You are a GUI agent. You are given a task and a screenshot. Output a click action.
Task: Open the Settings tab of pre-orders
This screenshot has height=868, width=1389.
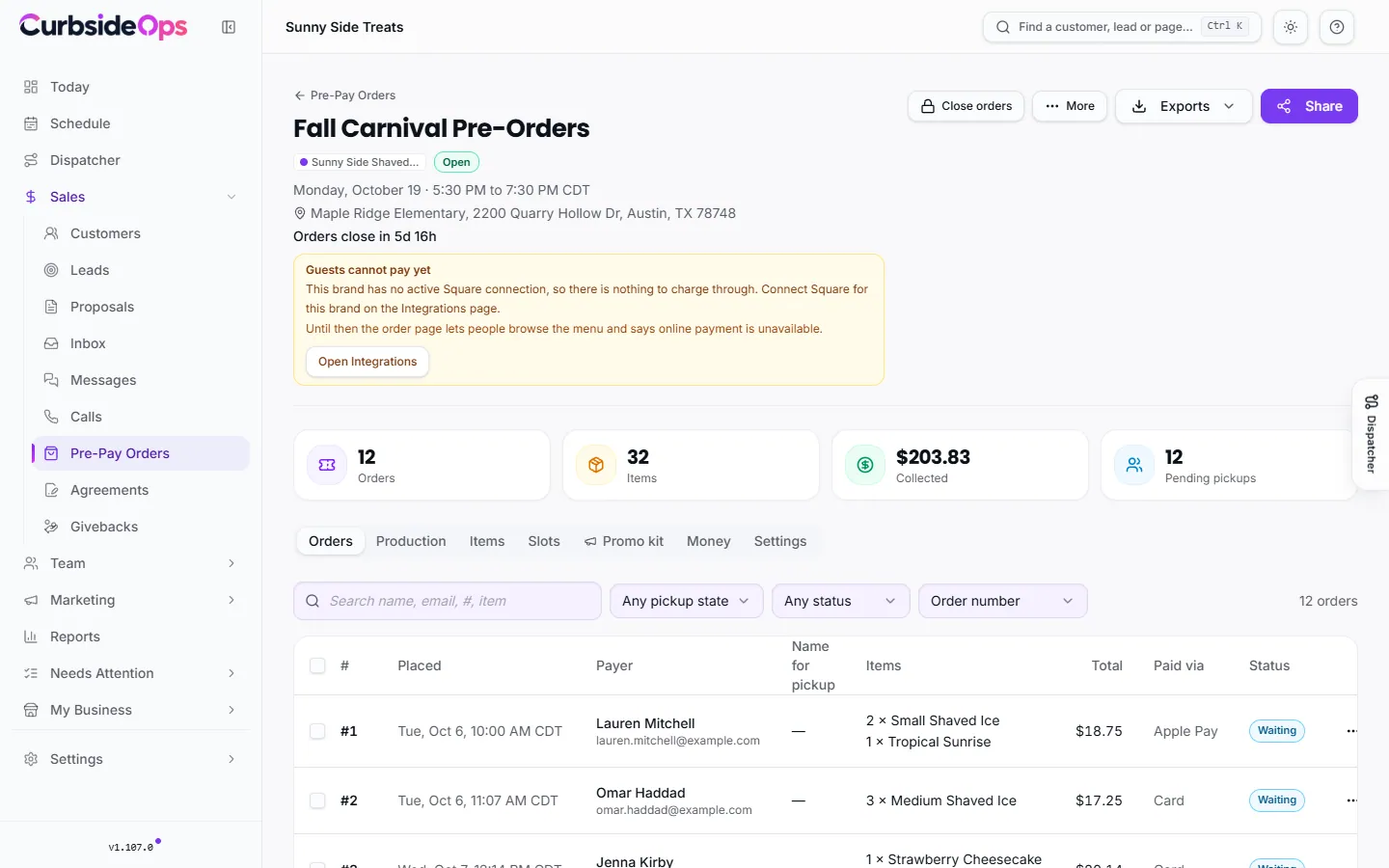coord(780,541)
